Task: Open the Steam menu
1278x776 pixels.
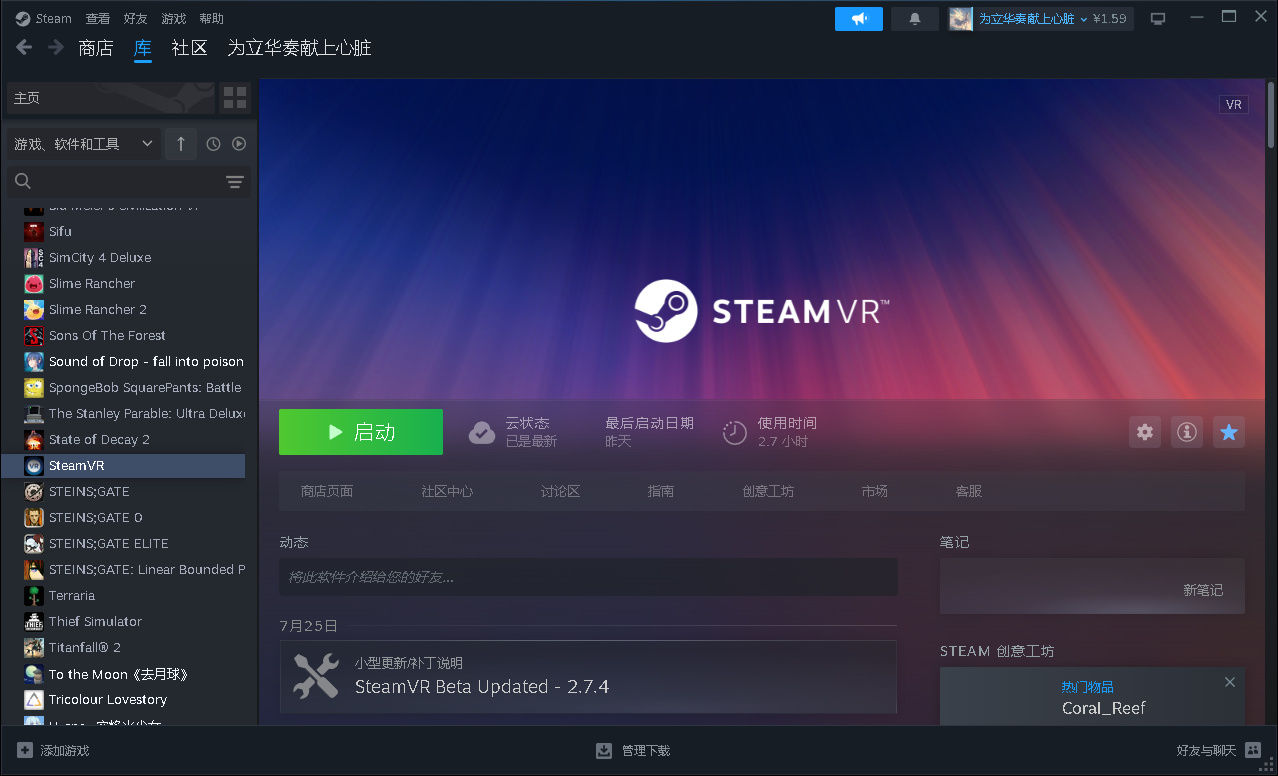Action: click(x=54, y=18)
